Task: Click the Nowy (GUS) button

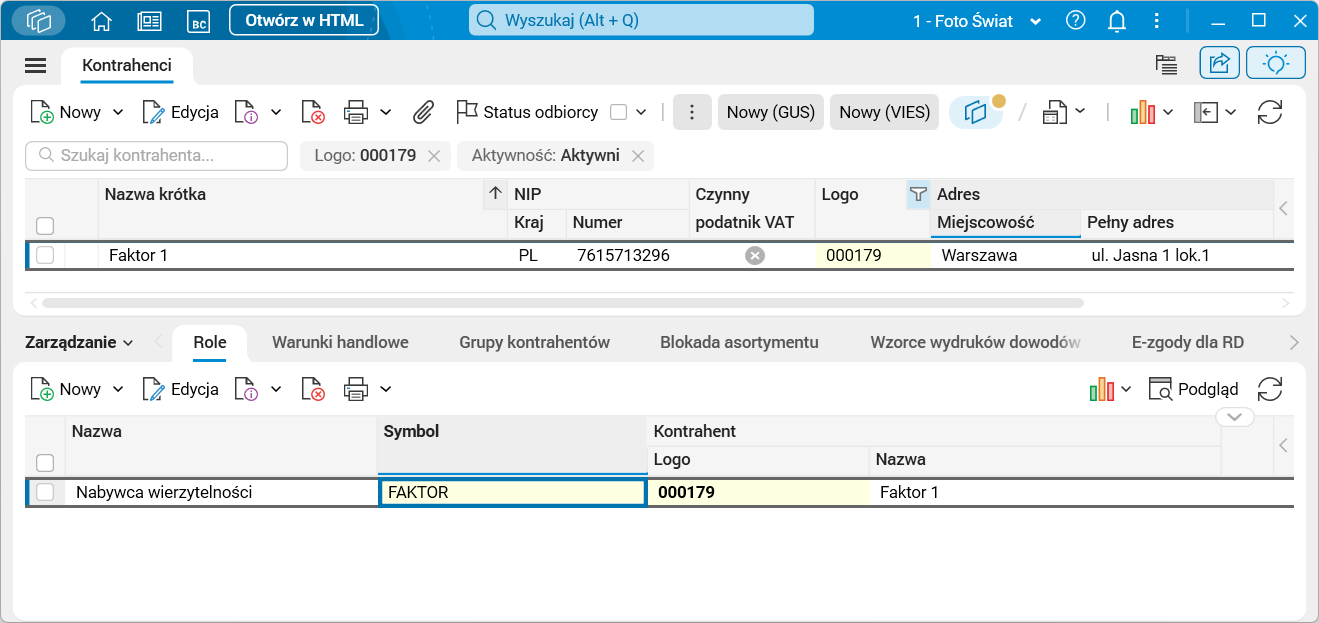Action: pos(771,112)
